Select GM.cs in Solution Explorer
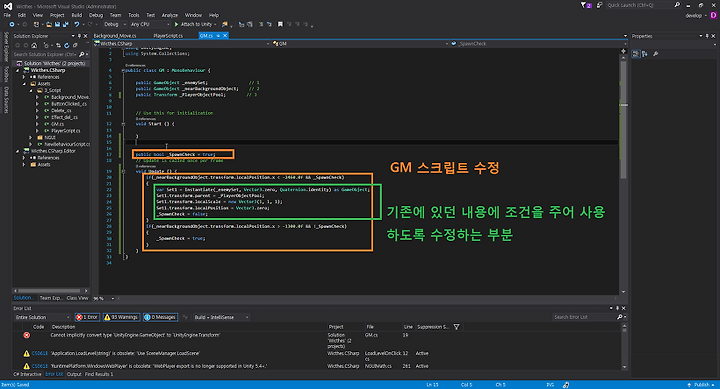720x389 pixels. click(x=57, y=124)
